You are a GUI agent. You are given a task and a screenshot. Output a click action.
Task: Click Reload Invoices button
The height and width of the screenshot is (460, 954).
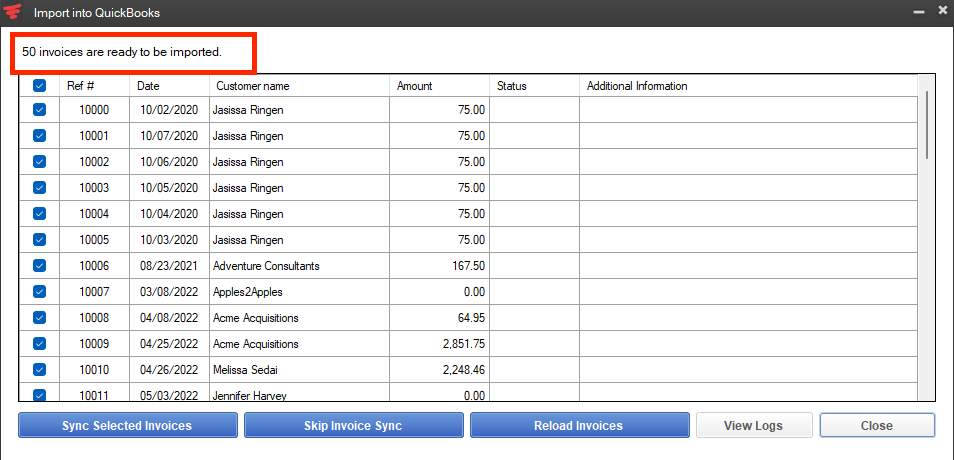579,425
